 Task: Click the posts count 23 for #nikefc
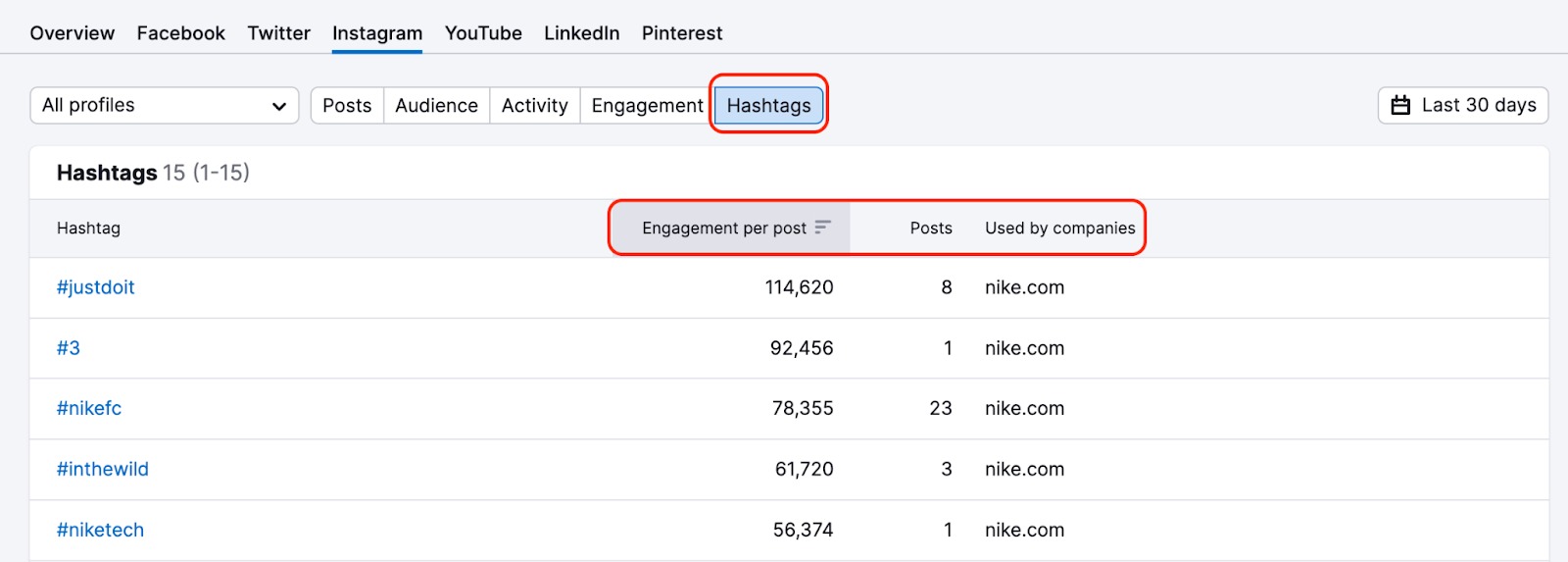coord(941,408)
